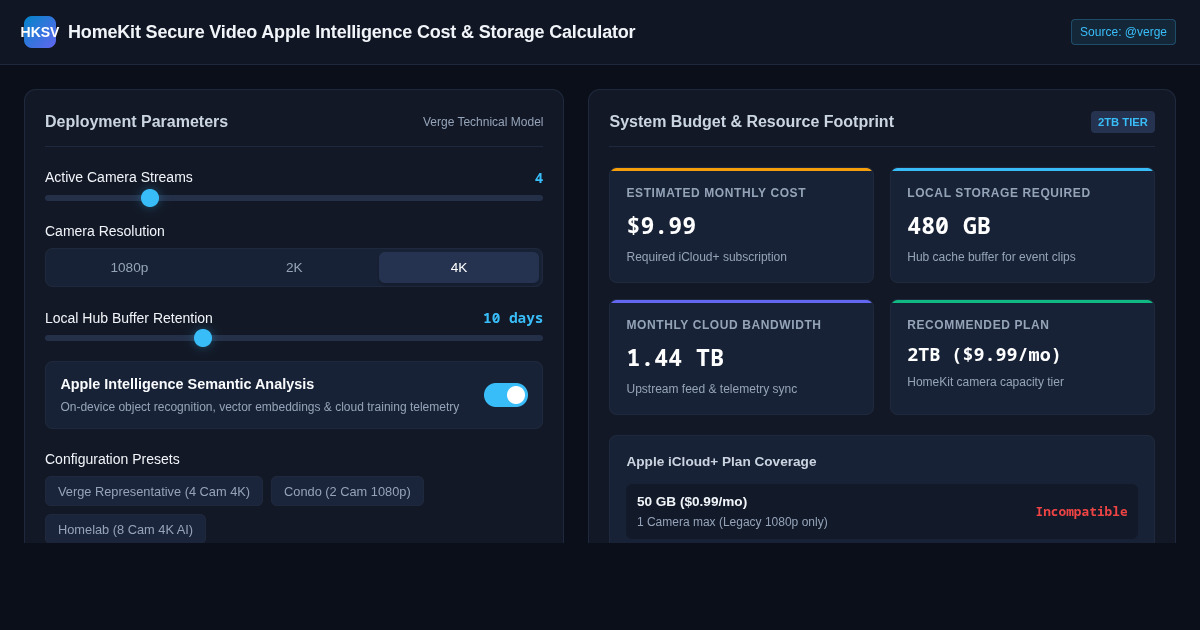Adjust the Active Camera Streams slider
Viewport: 1200px width, 630px height.
pos(294,198)
